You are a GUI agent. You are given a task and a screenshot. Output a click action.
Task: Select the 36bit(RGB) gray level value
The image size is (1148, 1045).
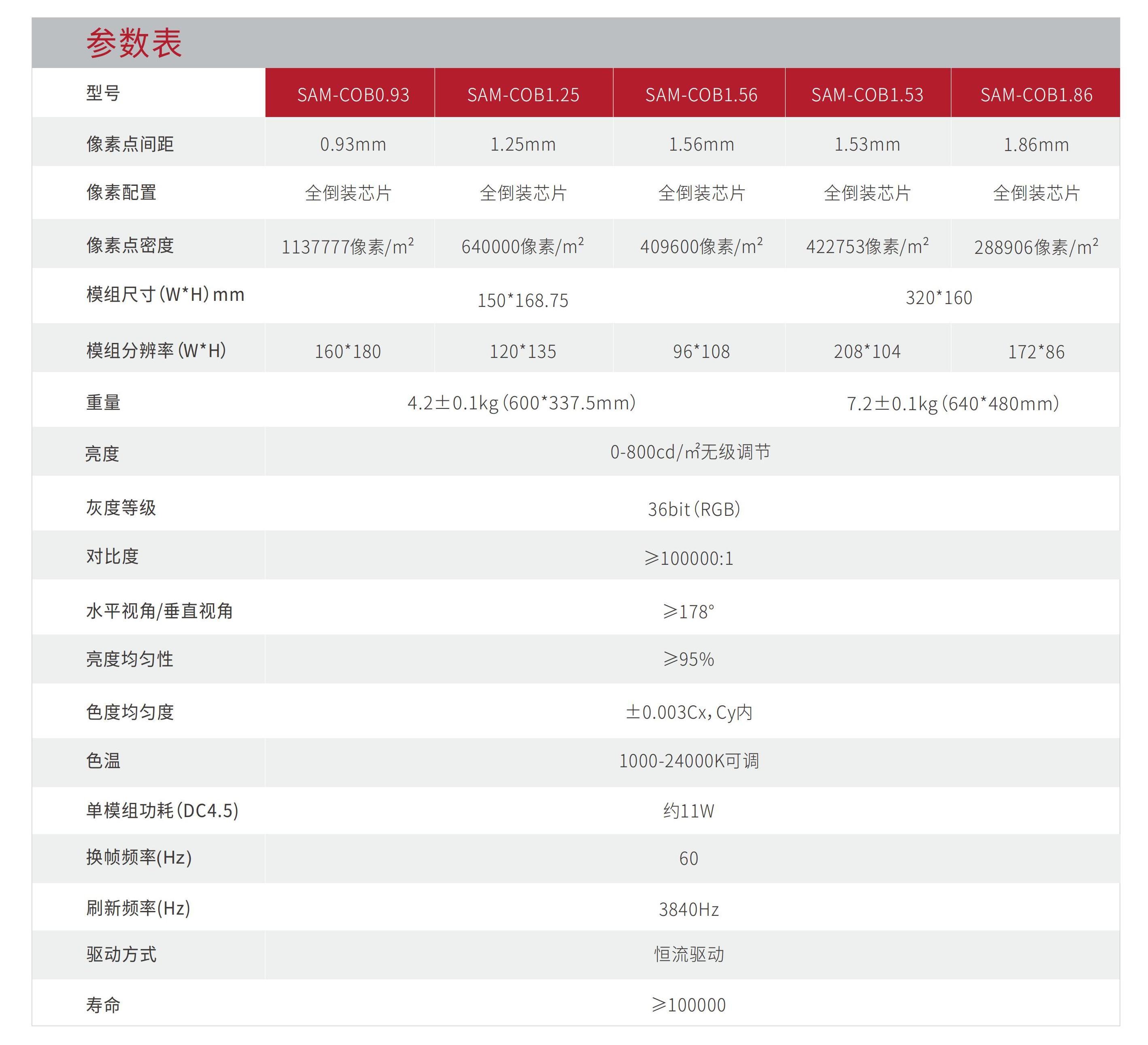point(693,509)
